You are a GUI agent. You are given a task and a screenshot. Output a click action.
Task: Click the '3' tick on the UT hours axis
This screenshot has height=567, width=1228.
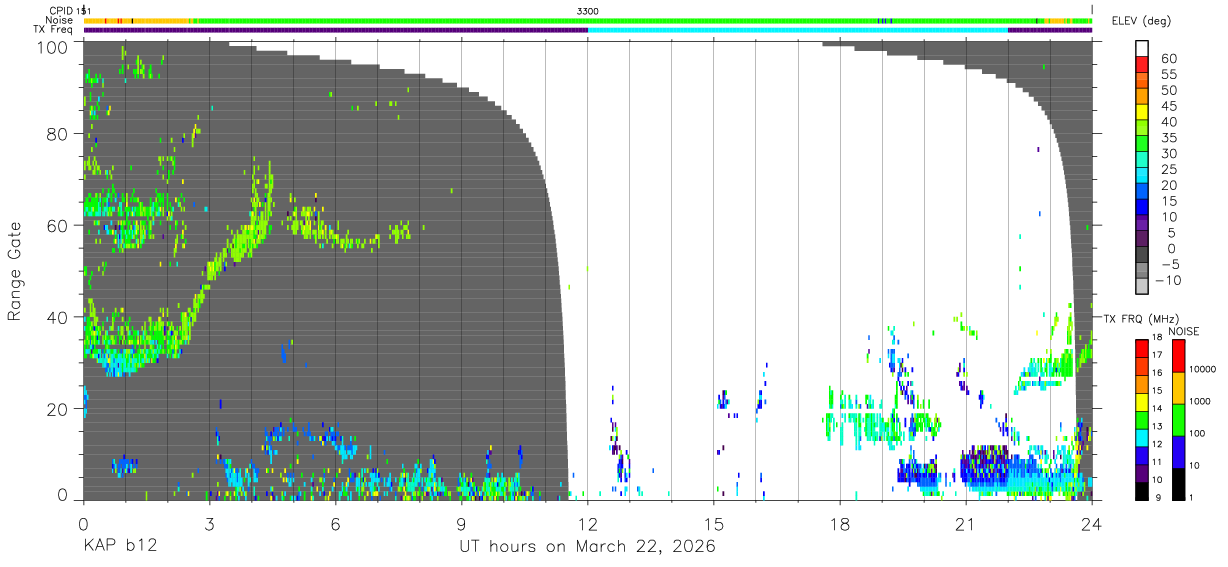[x=209, y=523]
